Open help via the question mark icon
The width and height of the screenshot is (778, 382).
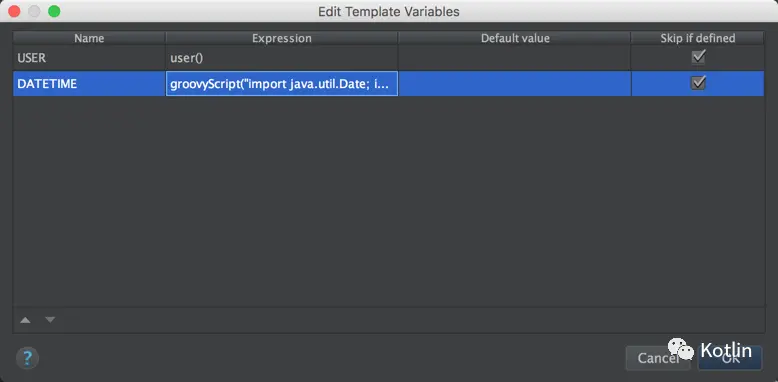[27, 358]
